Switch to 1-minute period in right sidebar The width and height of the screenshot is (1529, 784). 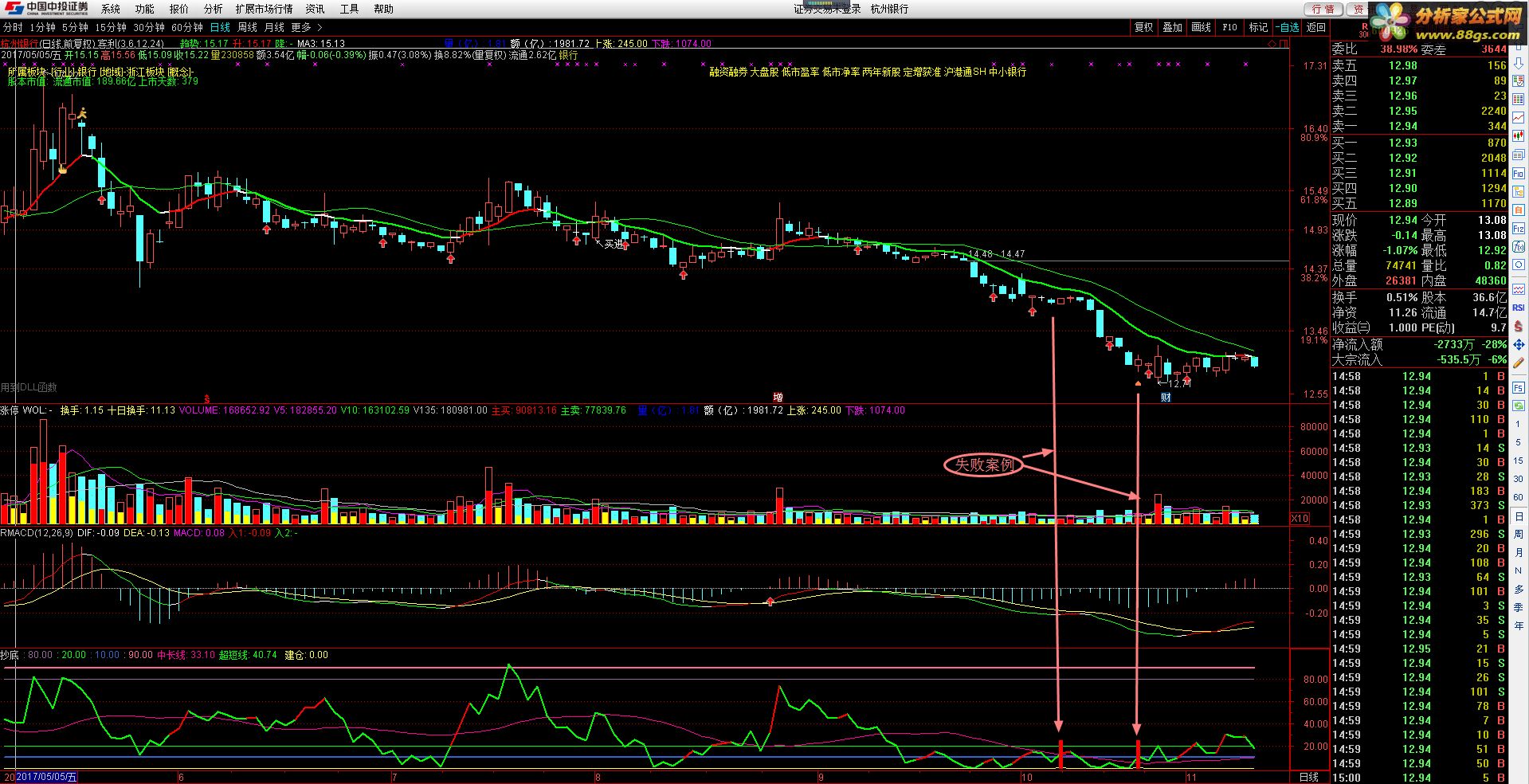pos(1518,424)
